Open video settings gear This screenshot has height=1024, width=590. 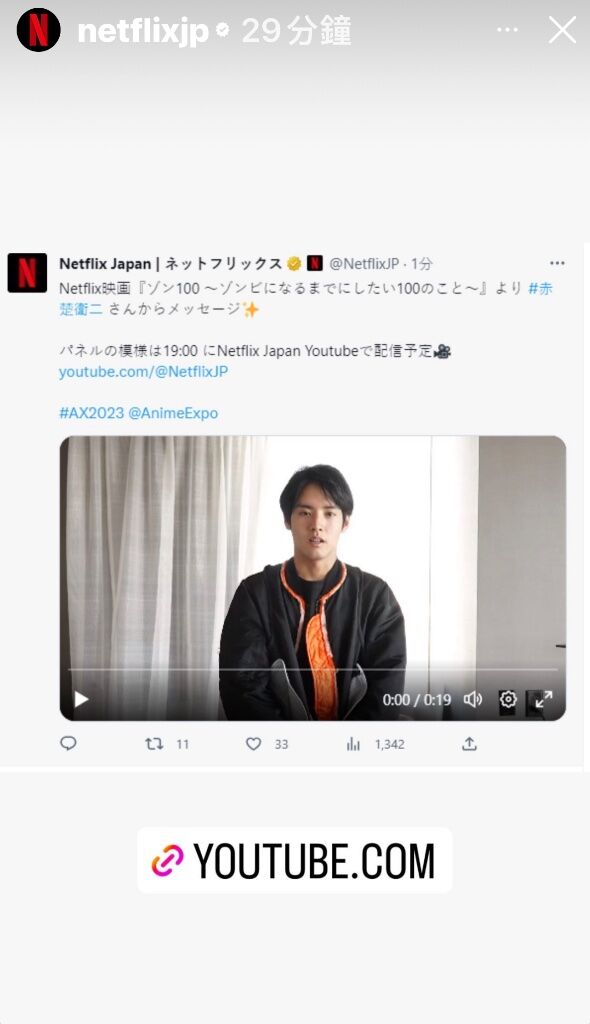tap(508, 699)
